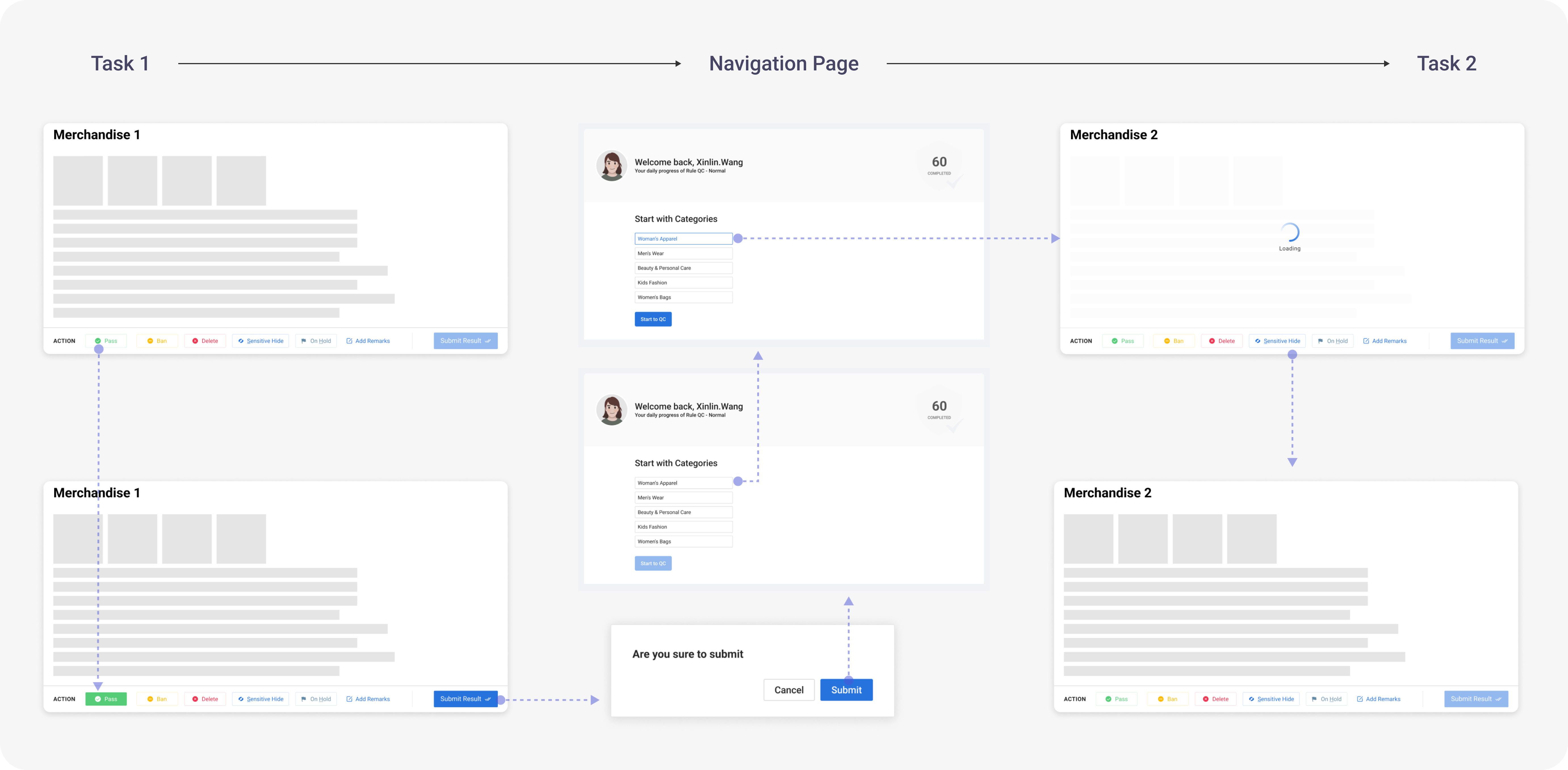Click Delete in loading Merchandise 2 panel
Screen dimensions: 1568x770
[1222, 341]
